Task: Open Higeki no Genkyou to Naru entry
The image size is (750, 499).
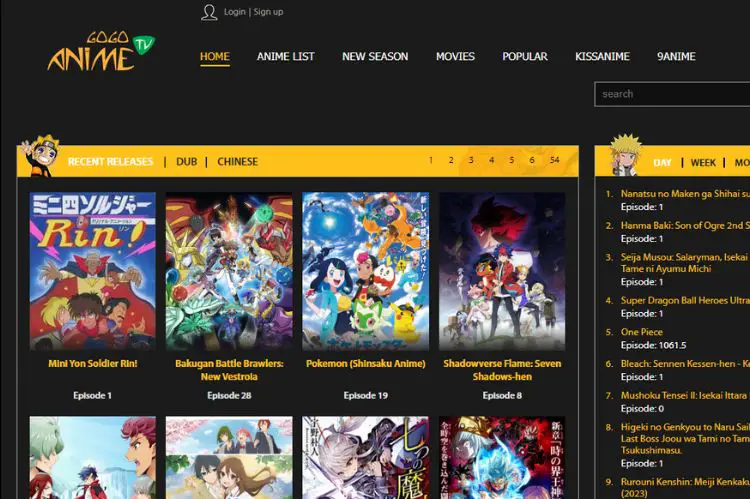Action: [685, 438]
